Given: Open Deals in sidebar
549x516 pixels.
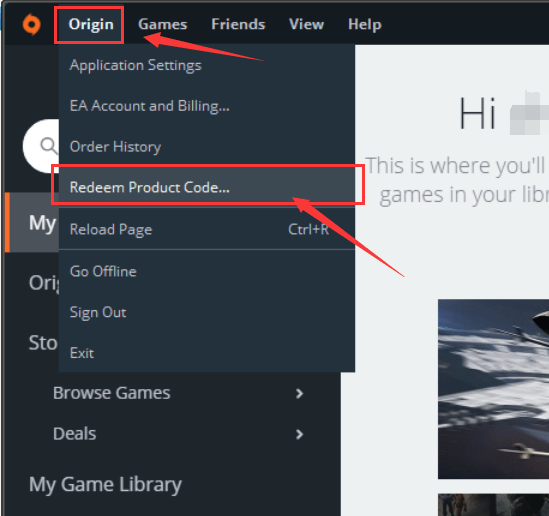Looking at the screenshot, I should pyautogui.click(x=75, y=433).
